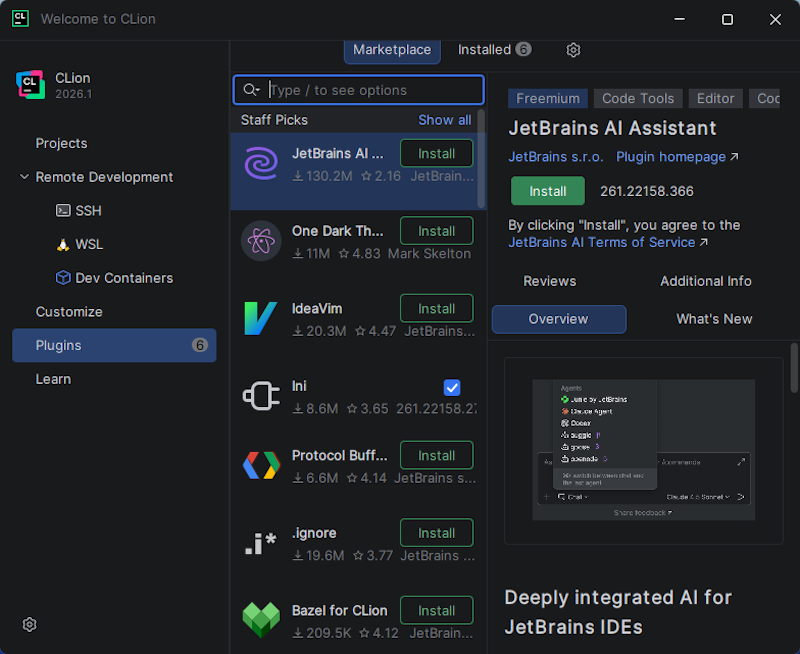The width and height of the screenshot is (800, 654).
Task: Click the green Install button in details
Action: point(548,191)
